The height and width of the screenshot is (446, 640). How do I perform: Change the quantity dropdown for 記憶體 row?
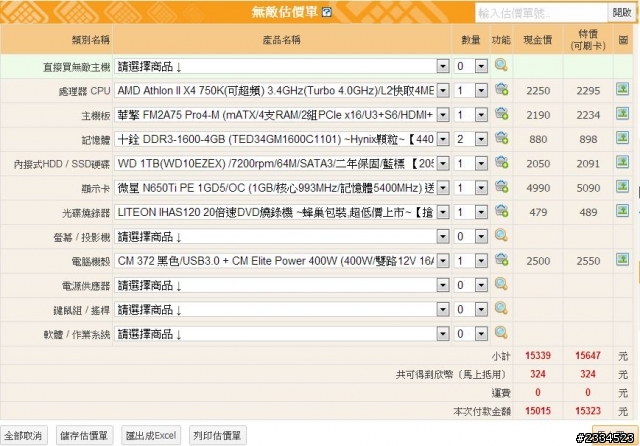471,139
